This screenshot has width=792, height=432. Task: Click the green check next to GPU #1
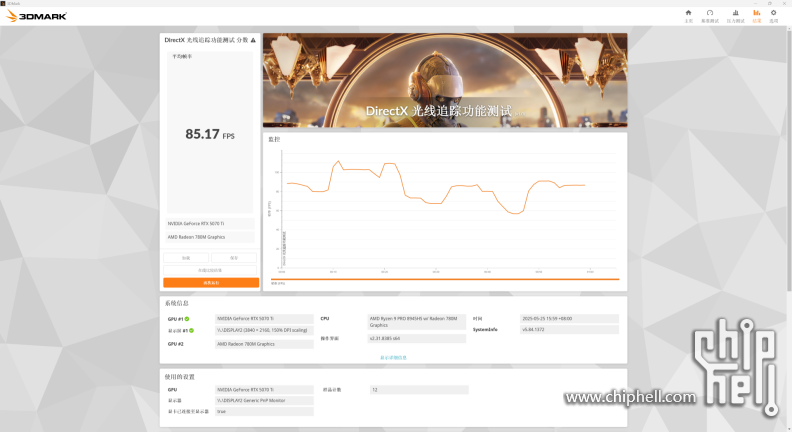[x=187, y=319]
